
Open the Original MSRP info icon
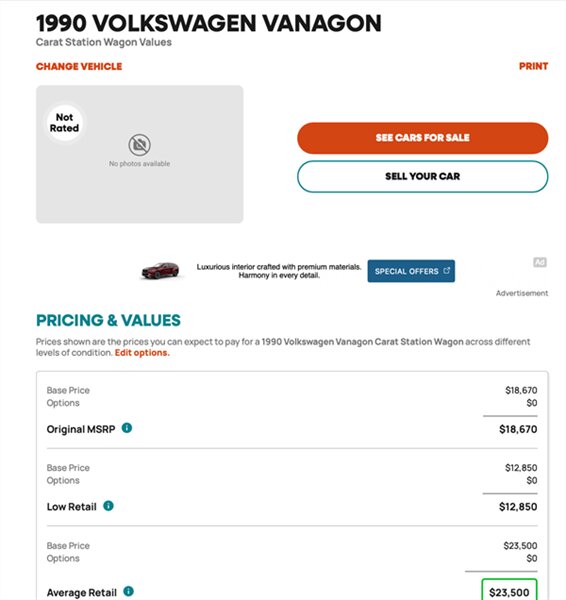[x=127, y=428]
